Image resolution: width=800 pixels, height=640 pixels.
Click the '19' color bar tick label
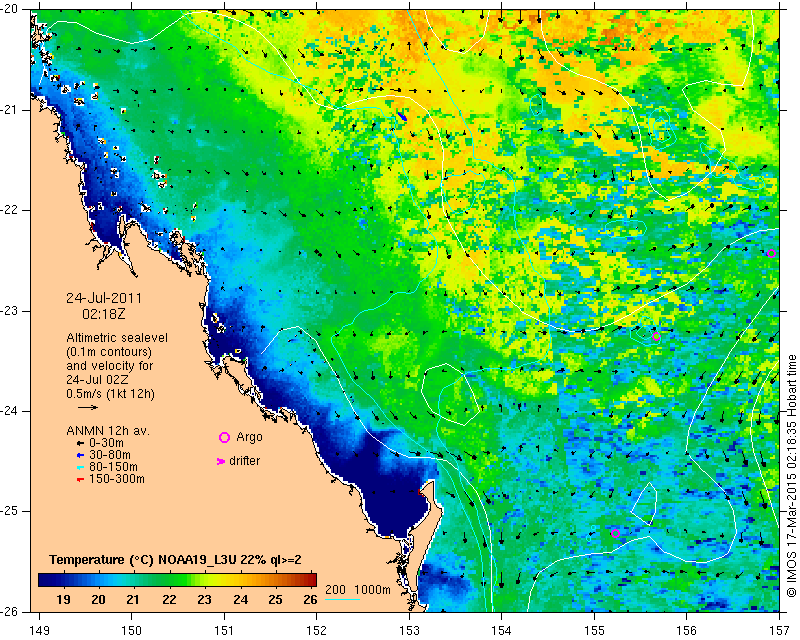[x=63, y=599]
